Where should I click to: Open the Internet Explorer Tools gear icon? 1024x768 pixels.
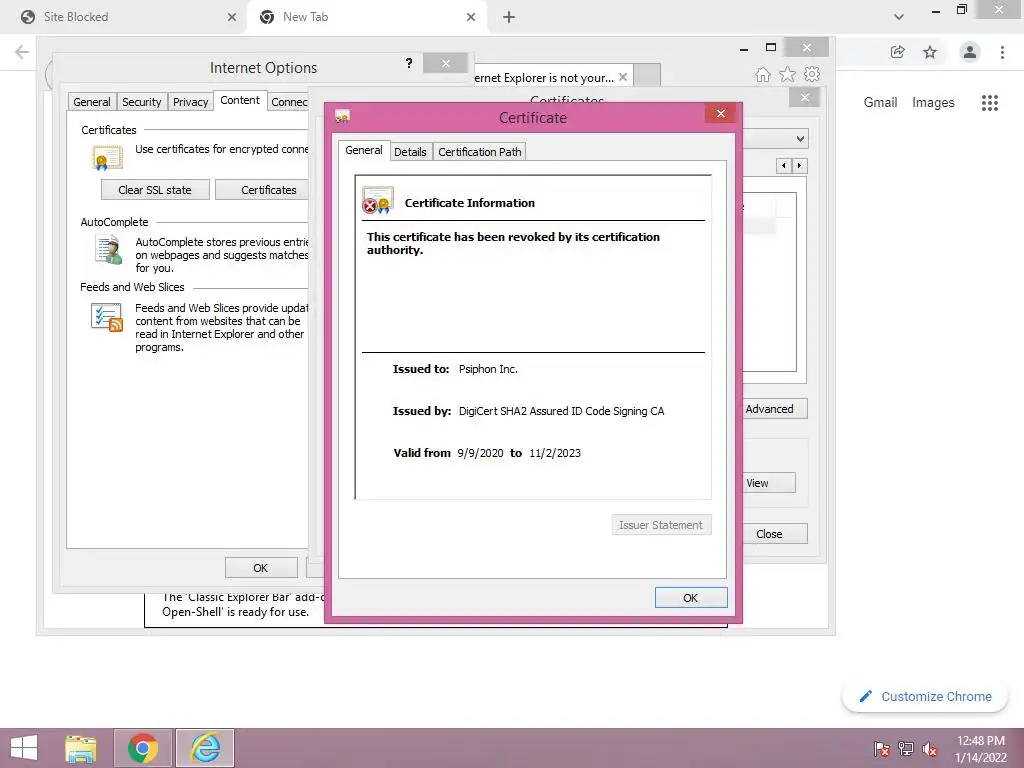tap(812, 74)
